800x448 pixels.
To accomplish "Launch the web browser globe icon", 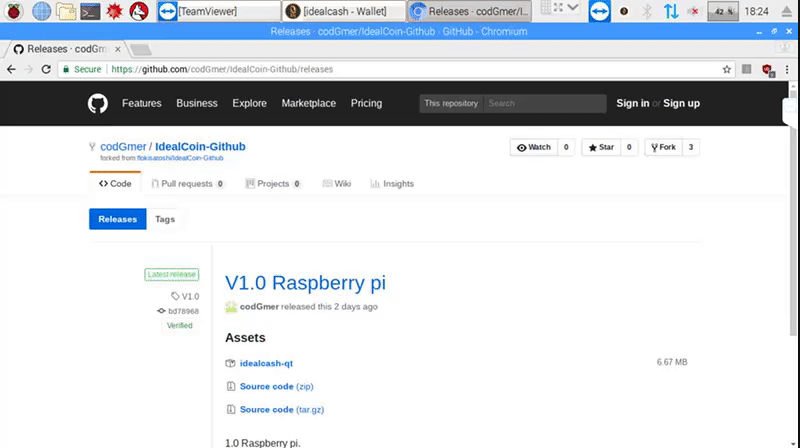I will (x=41, y=11).
